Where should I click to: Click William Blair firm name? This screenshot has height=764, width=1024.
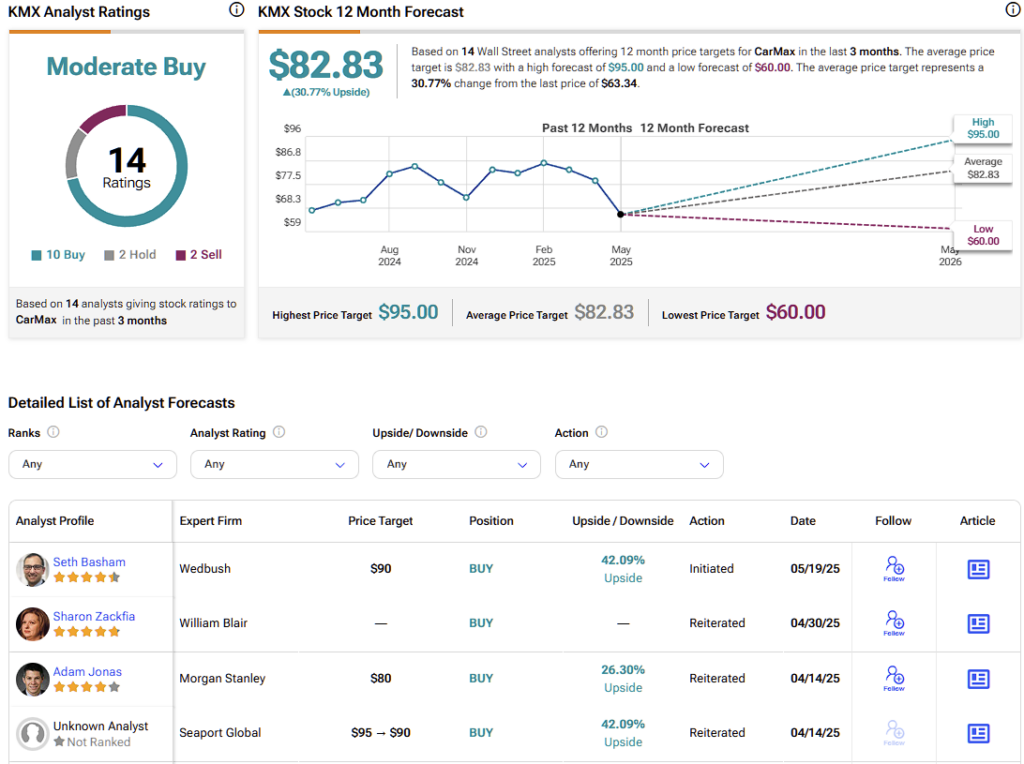213,623
